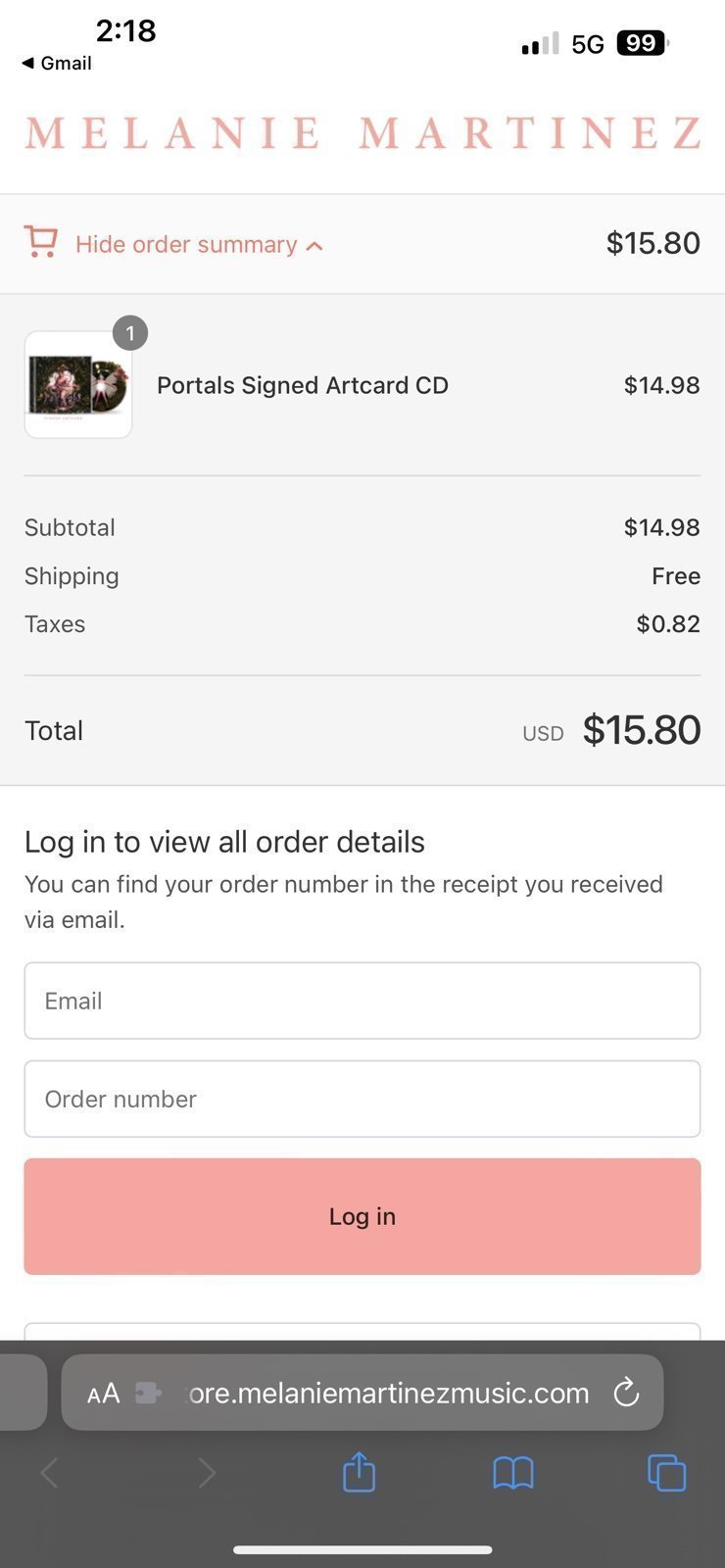Open the Safari AA text size menu
The image size is (725, 1568).
[103, 1393]
